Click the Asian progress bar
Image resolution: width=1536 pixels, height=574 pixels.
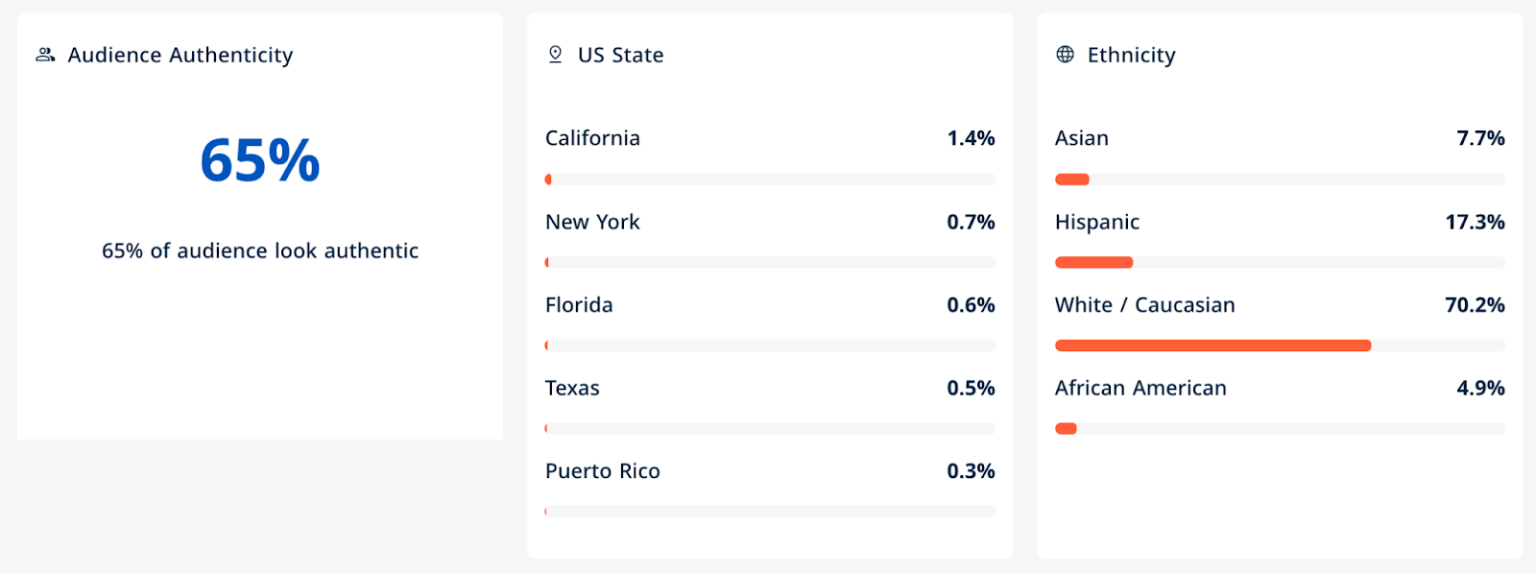[x=1280, y=180]
